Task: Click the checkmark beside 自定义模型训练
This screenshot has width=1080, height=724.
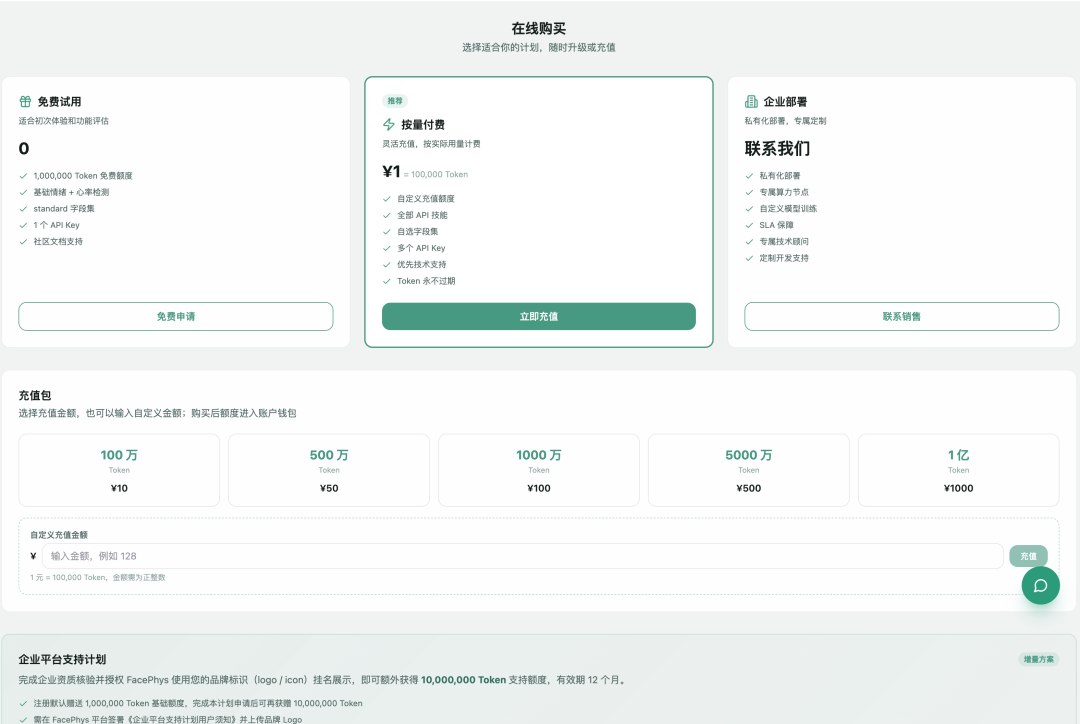Action: pyautogui.click(x=749, y=209)
